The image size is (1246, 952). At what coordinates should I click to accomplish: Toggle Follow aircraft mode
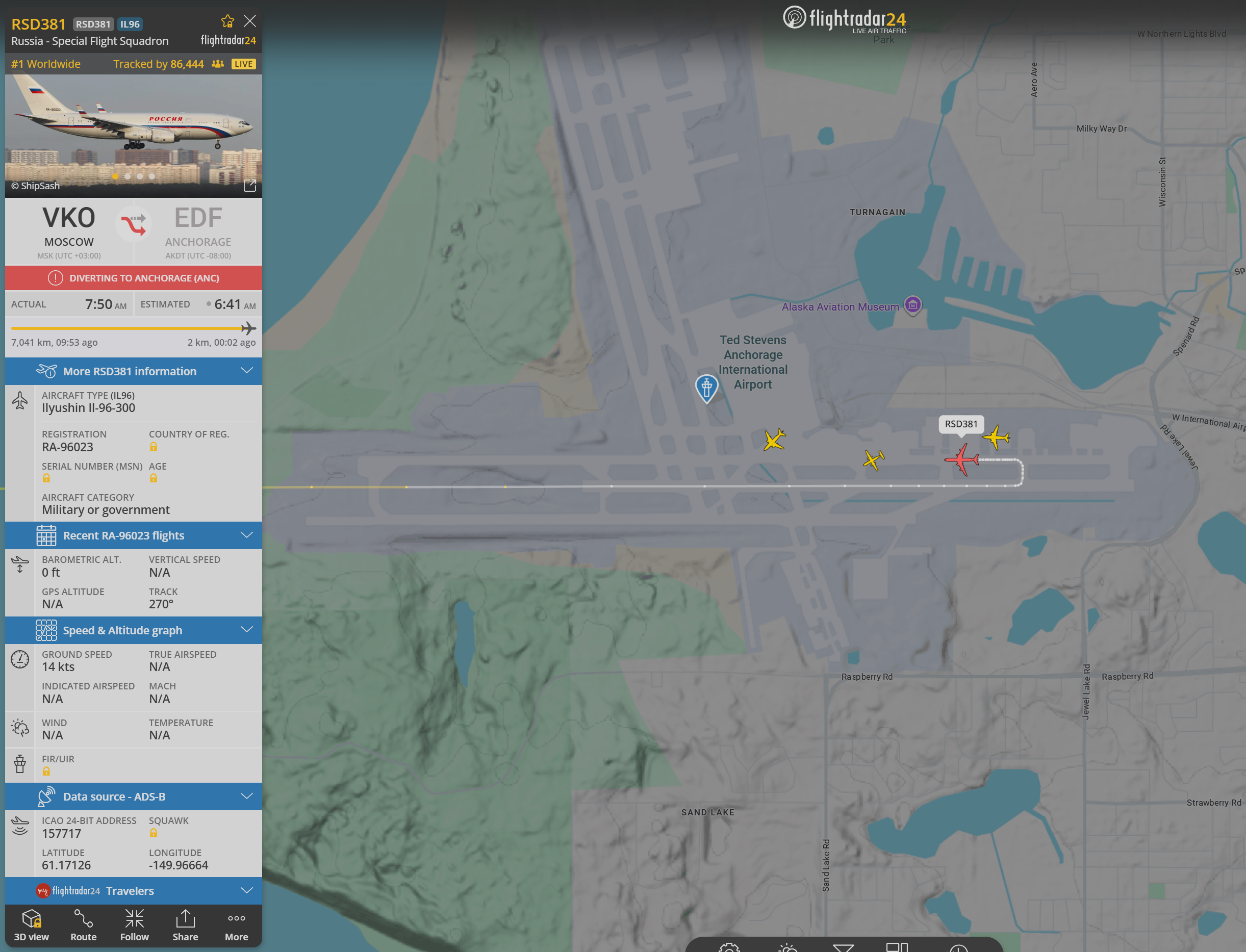click(134, 925)
